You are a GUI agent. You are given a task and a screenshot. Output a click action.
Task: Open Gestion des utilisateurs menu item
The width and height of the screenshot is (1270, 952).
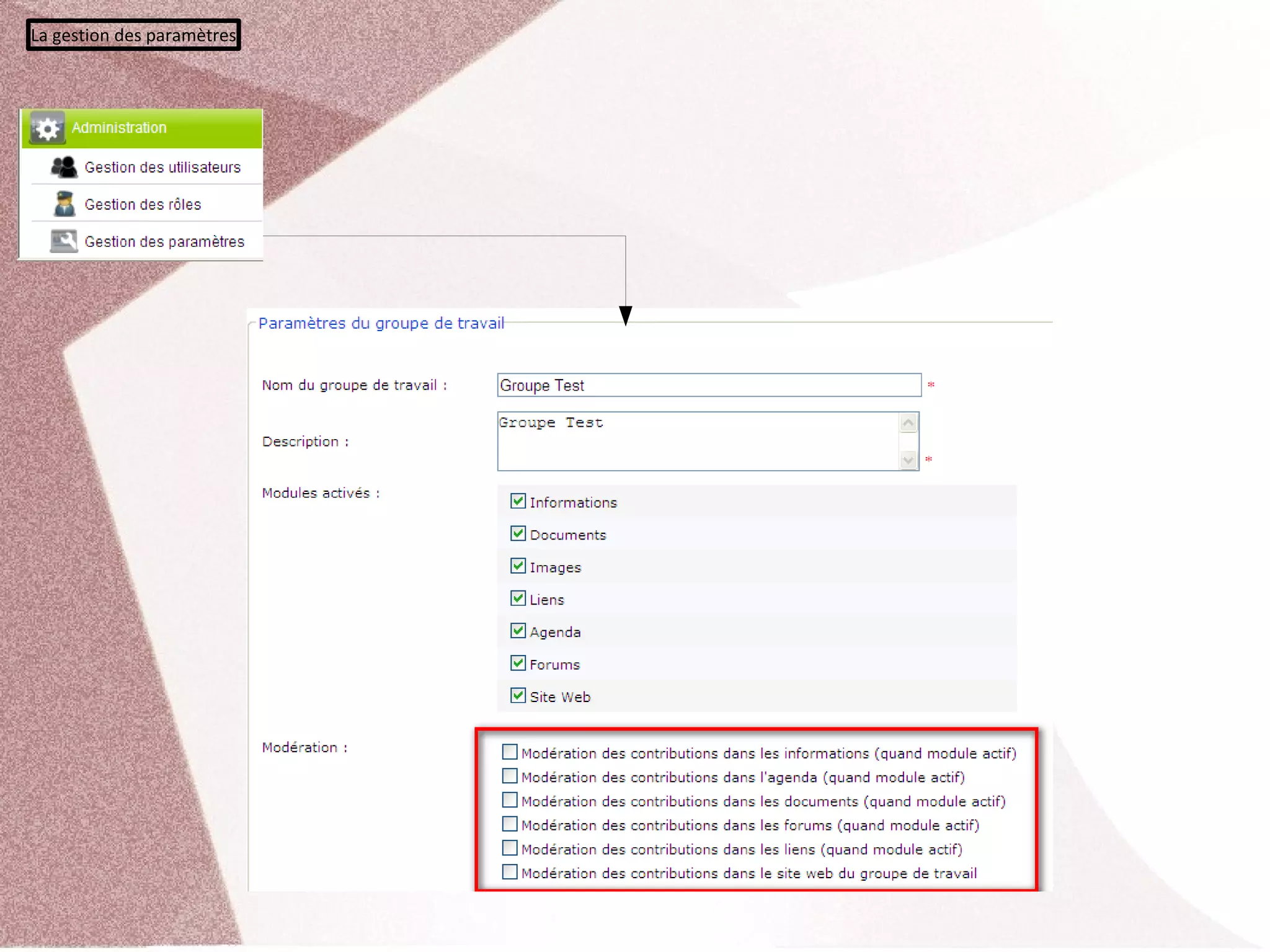pyautogui.click(x=162, y=167)
